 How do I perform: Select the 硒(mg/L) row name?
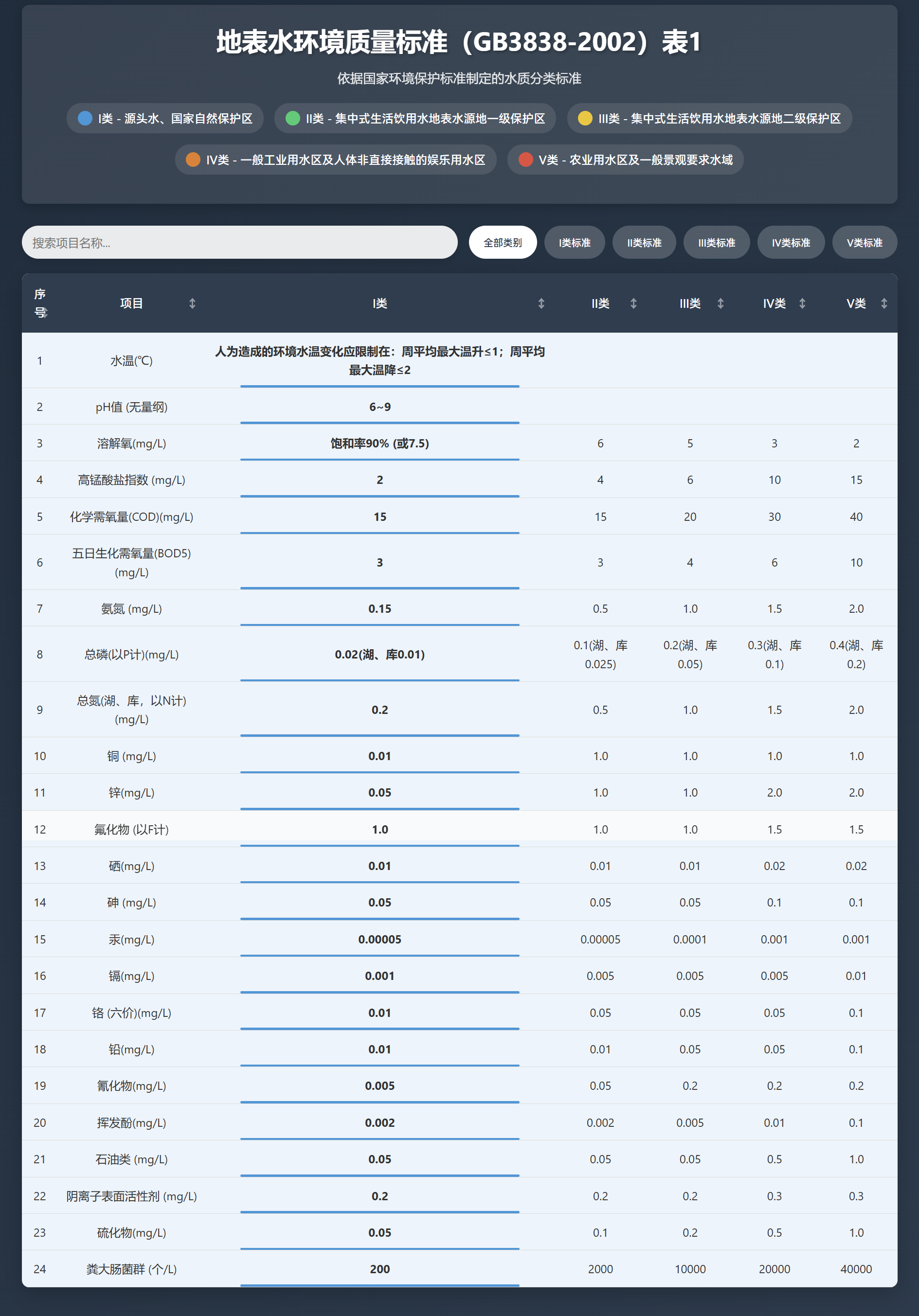131,866
